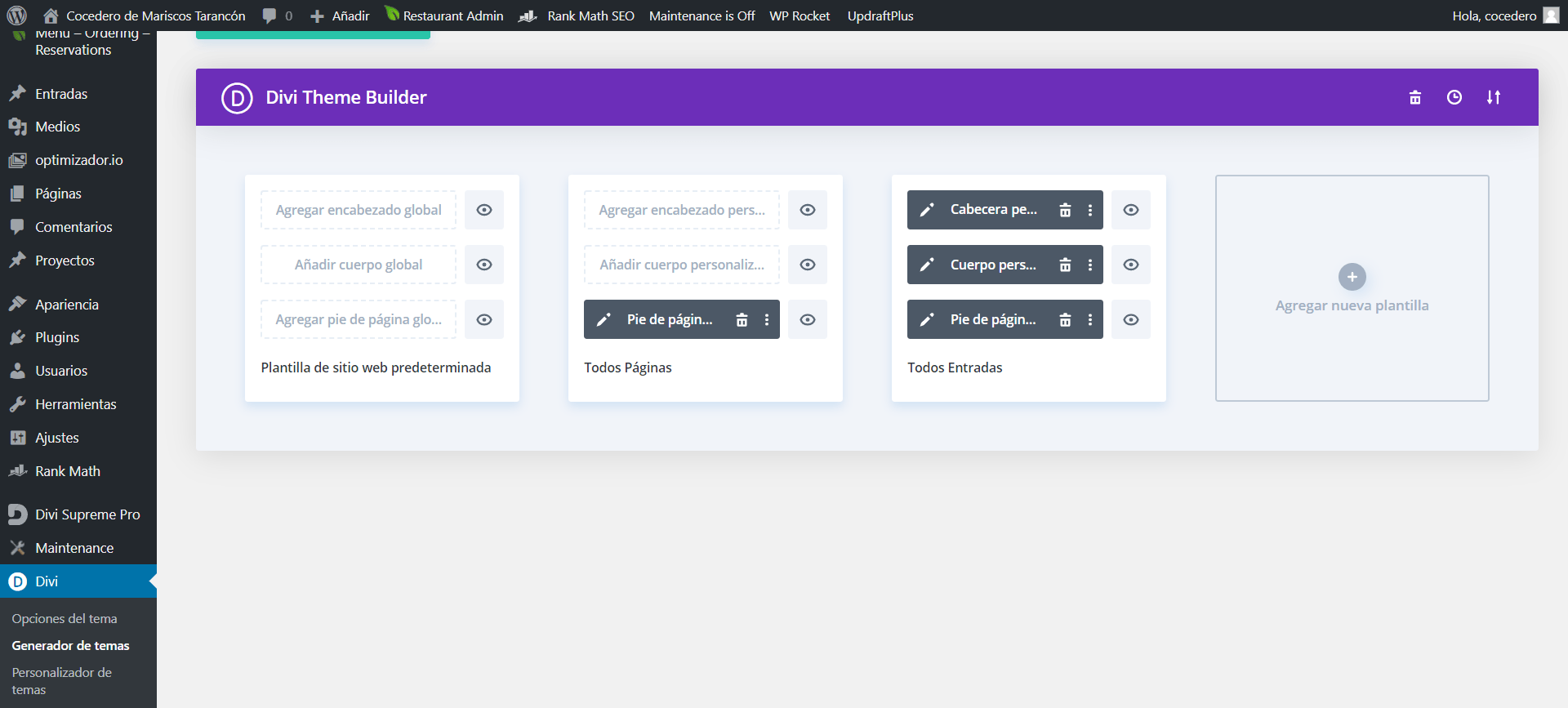Open Rank Math SEO in admin bar
Viewport: 1568px width, 708px height.
pos(577,16)
